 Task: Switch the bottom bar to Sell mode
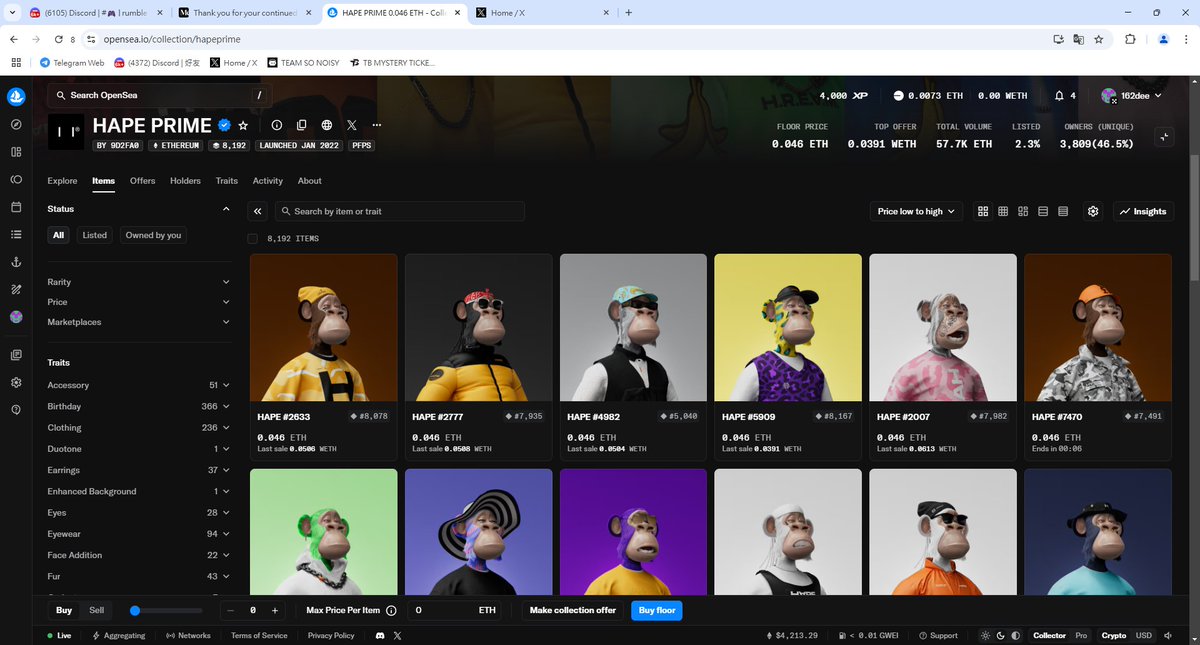tap(96, 610)
